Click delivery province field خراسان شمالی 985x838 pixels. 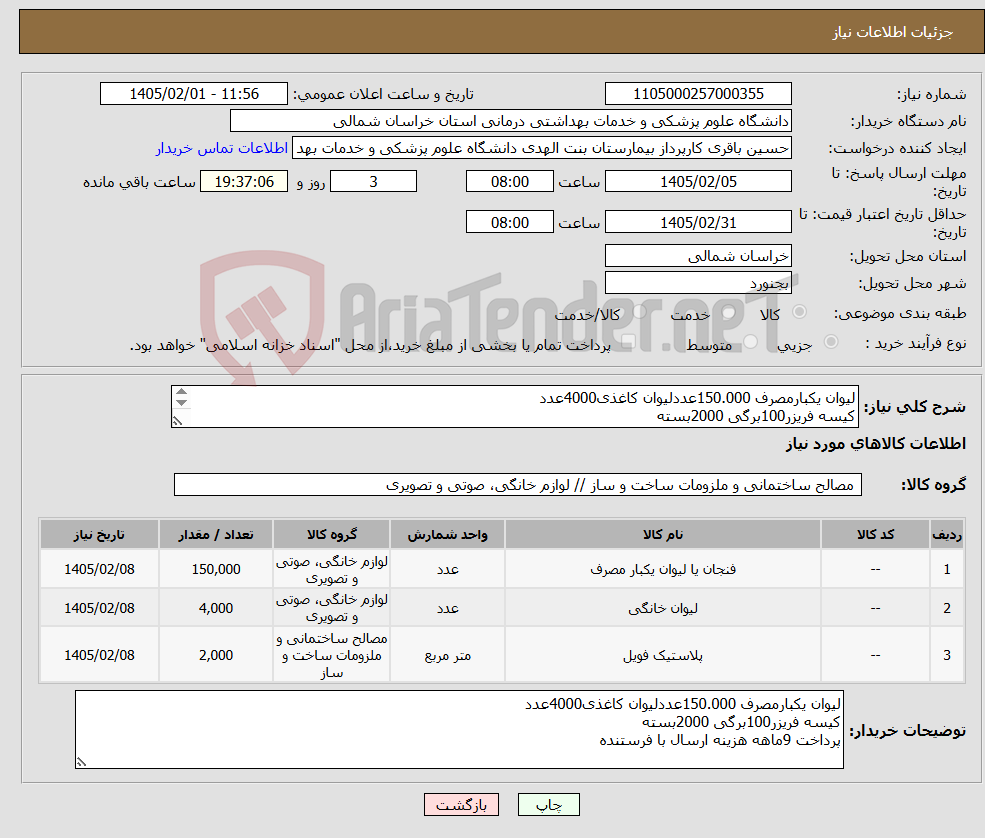[698, 256]
